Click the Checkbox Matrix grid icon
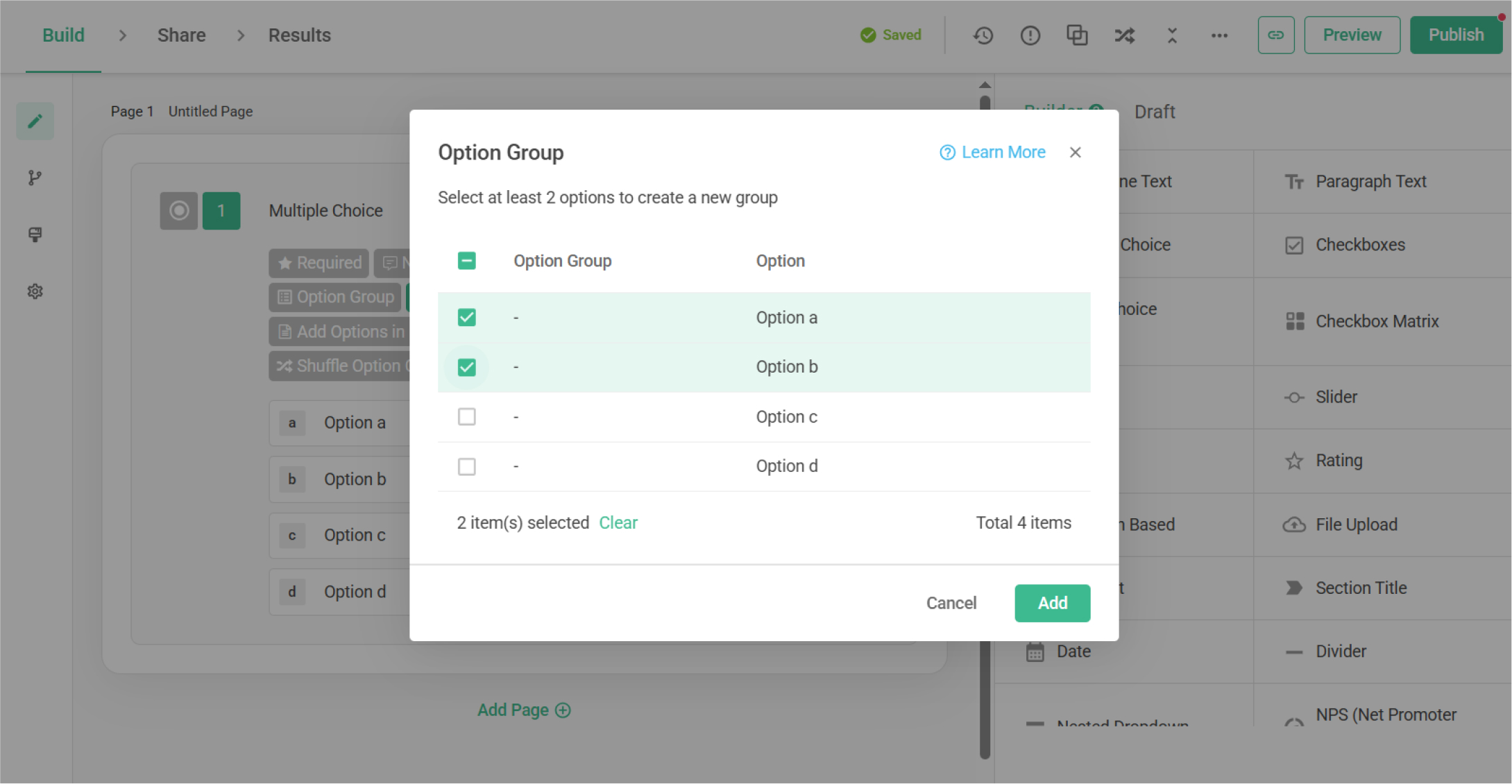The image size is (1512, 784). pos(1295,321)
